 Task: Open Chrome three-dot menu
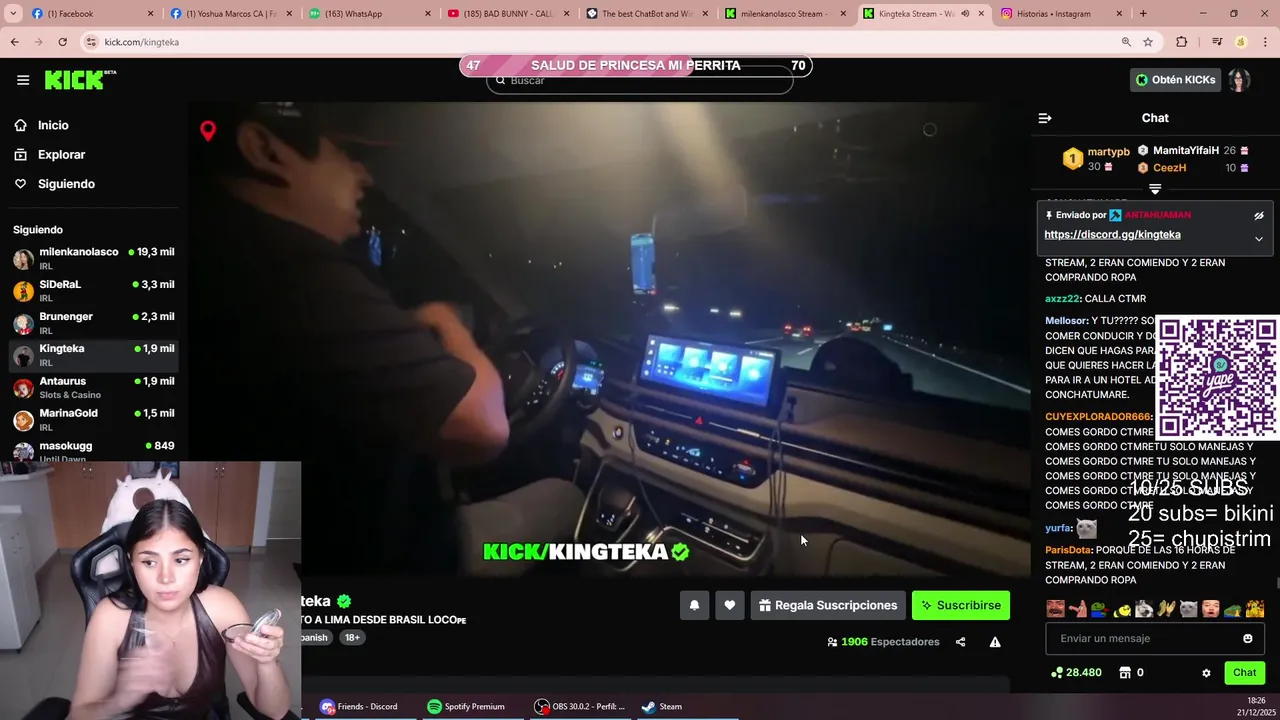pos(1265,42)
